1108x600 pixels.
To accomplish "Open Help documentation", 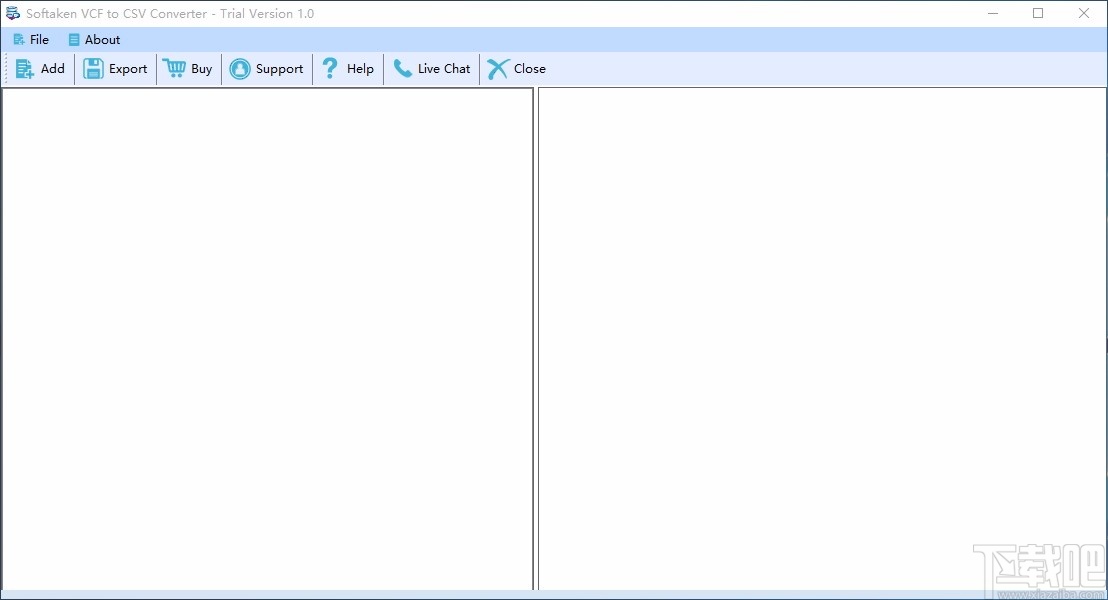I will tap(347, 68).
